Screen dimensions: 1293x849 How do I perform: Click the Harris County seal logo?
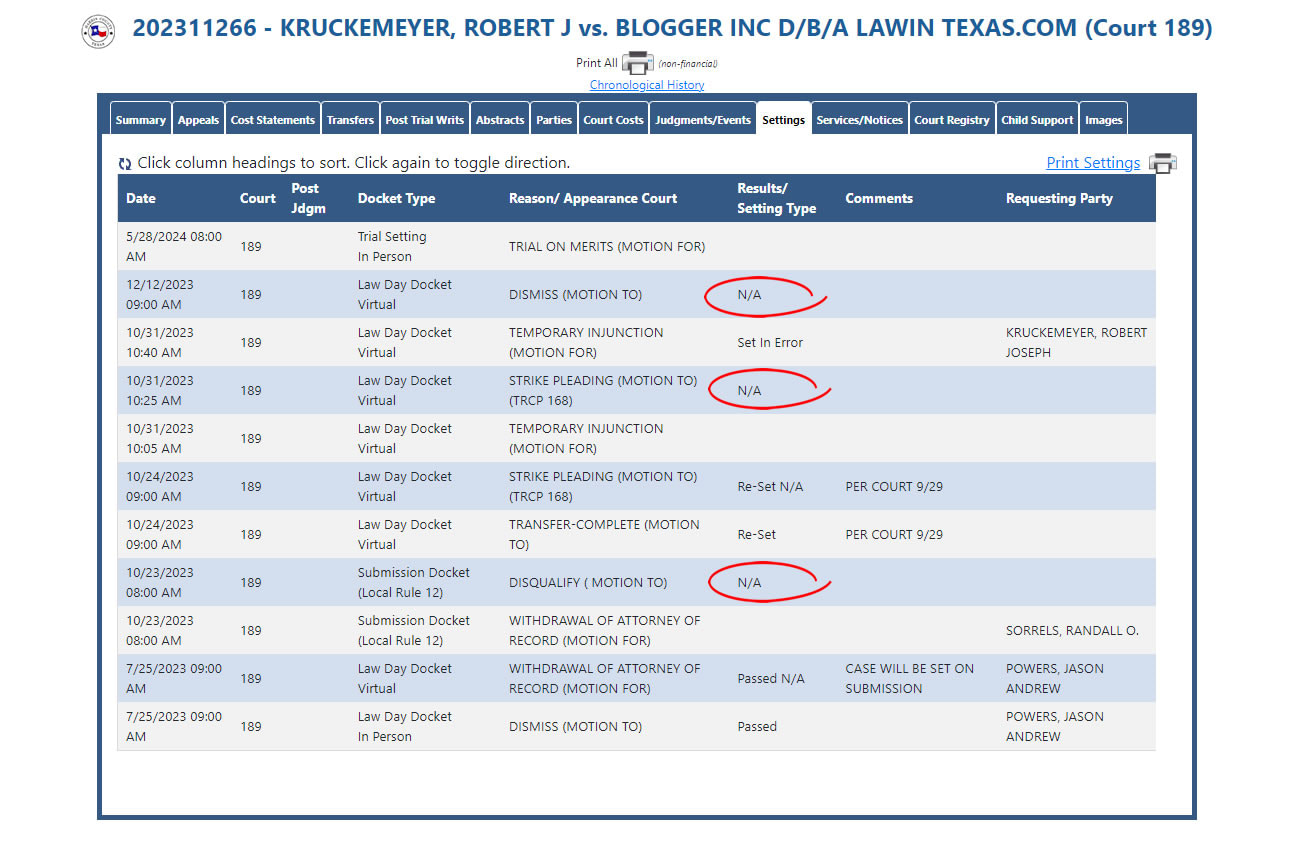pyautogui.click(x=98, y=31)
